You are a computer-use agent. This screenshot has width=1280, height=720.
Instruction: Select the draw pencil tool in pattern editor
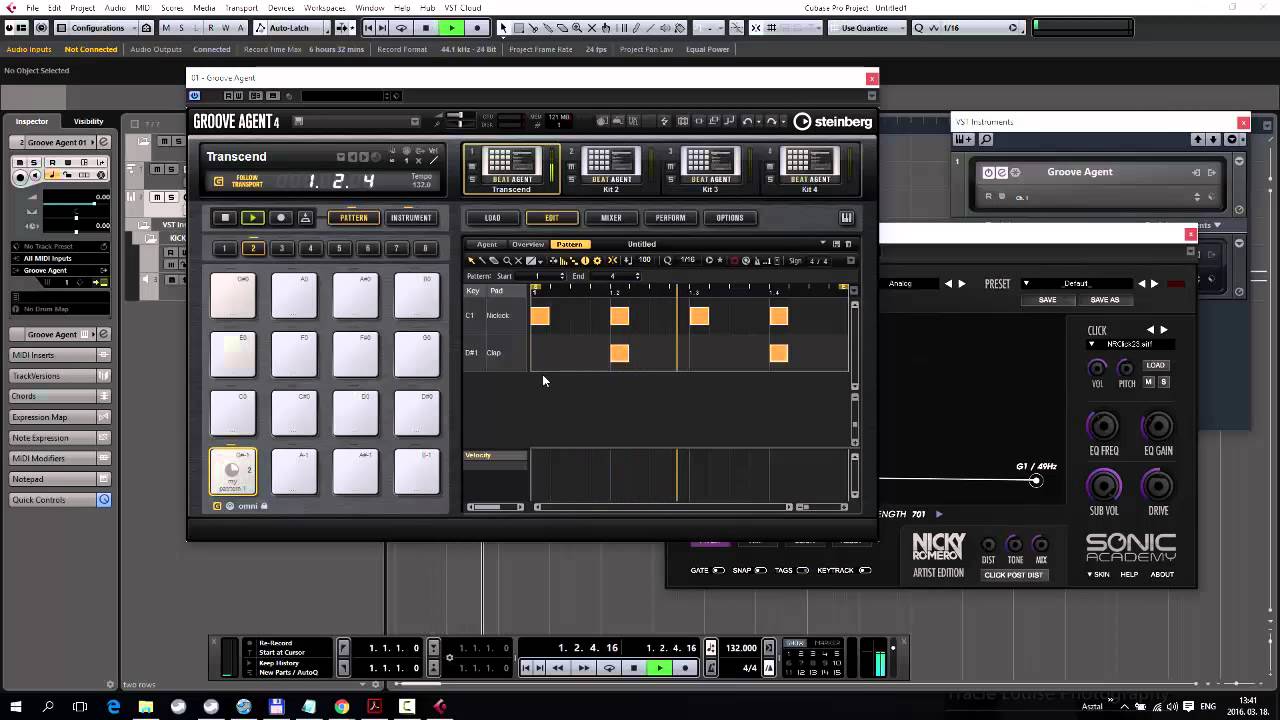[482, 260]
